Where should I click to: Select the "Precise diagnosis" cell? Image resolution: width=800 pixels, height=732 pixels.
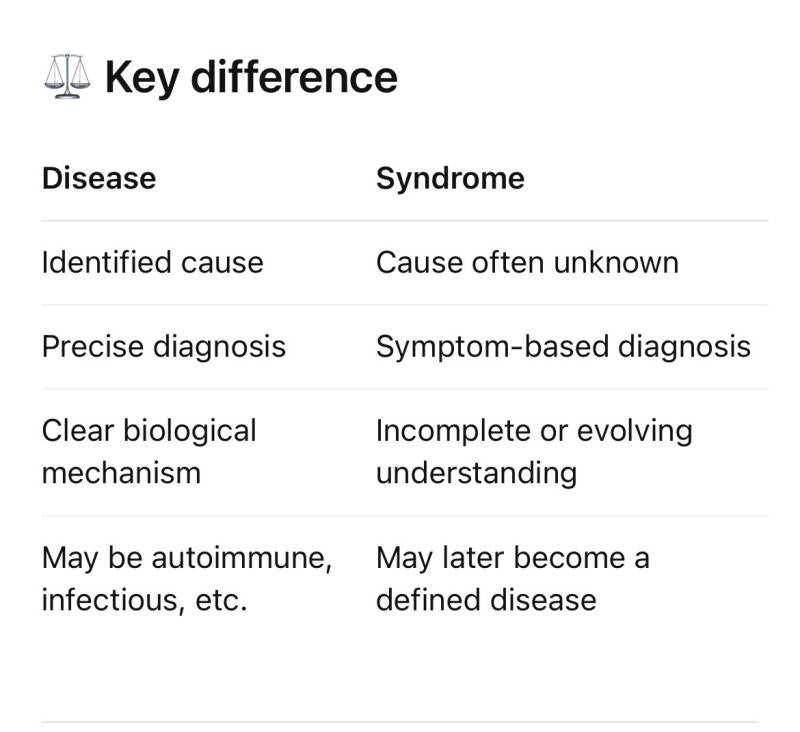(x=163, y=346)
